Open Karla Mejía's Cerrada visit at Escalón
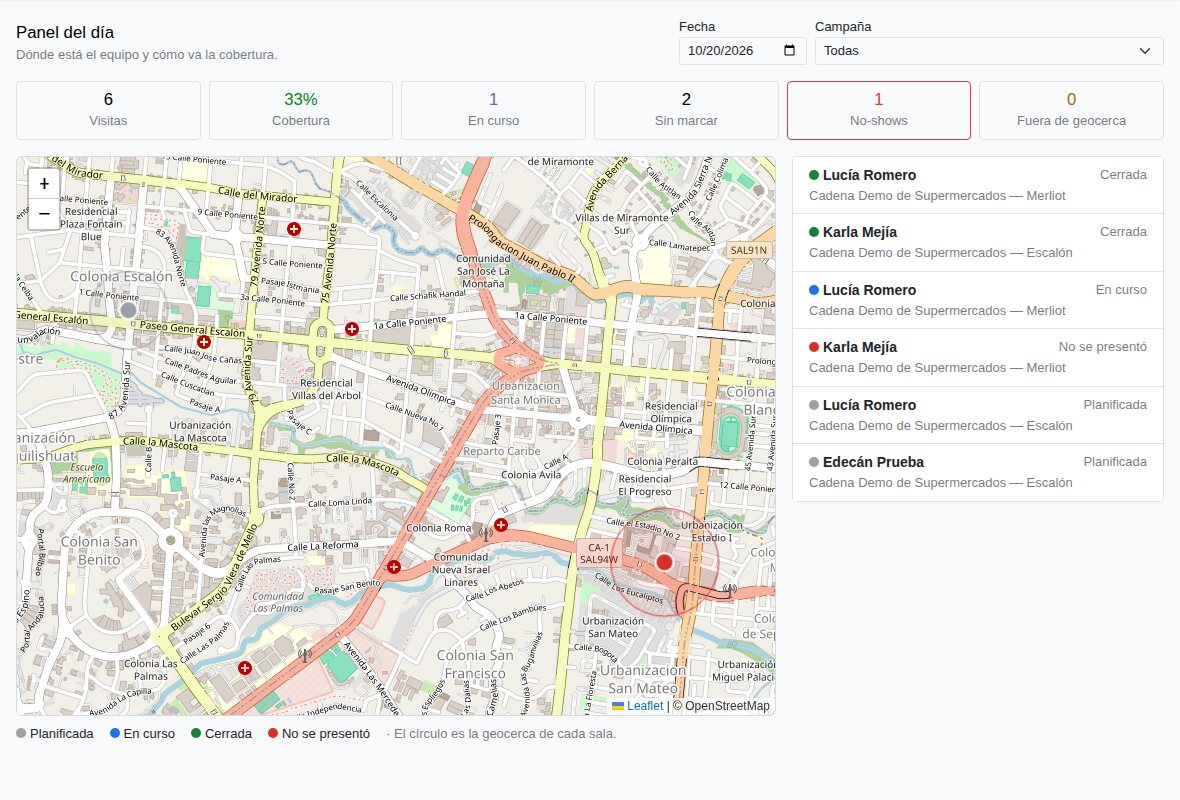 click(x=978, y=242)
